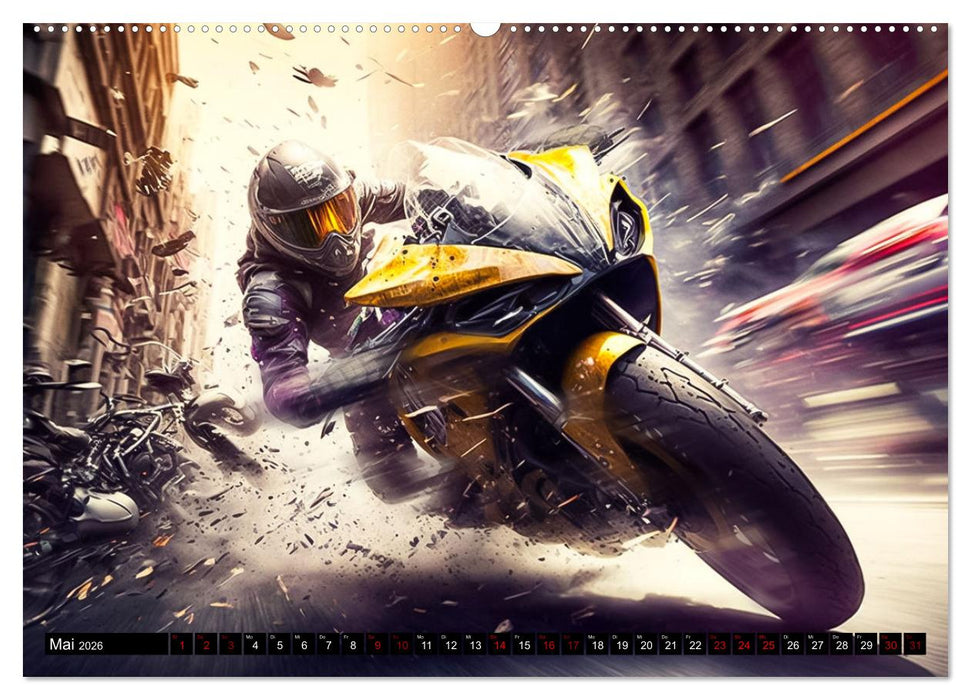This screenshot has height=700, width=971.
Task: Click the Mai 2026 month label
Action: click(x=75, y=645)
